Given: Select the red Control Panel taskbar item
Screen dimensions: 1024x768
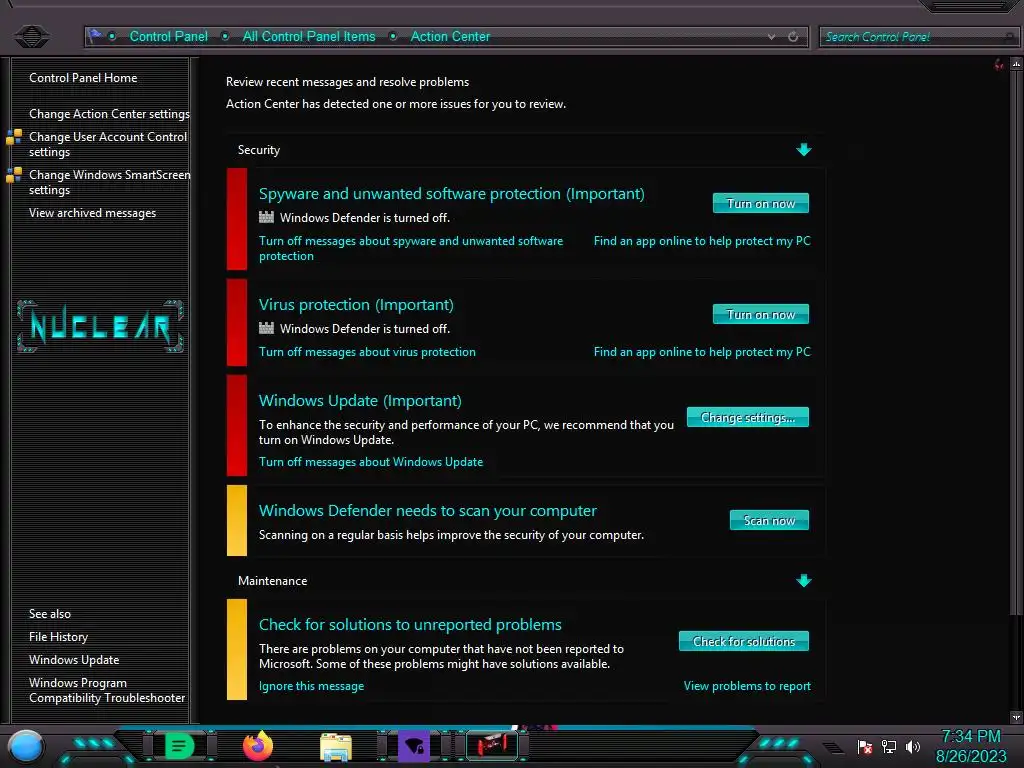Looking at the screenshot, I should point(492,745).
